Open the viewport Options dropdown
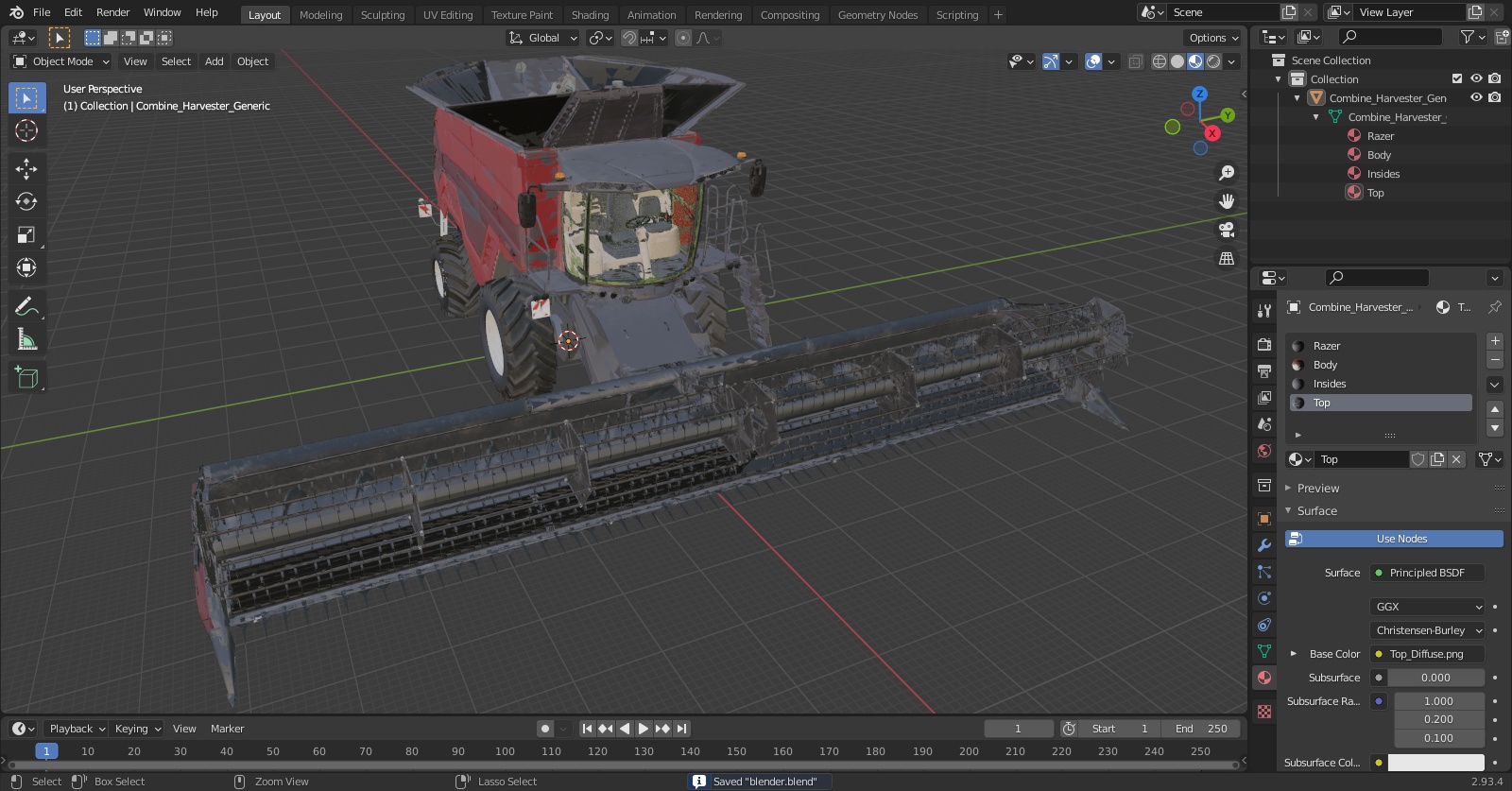Screen dimensions: 1512x791 coord(1212,38)
